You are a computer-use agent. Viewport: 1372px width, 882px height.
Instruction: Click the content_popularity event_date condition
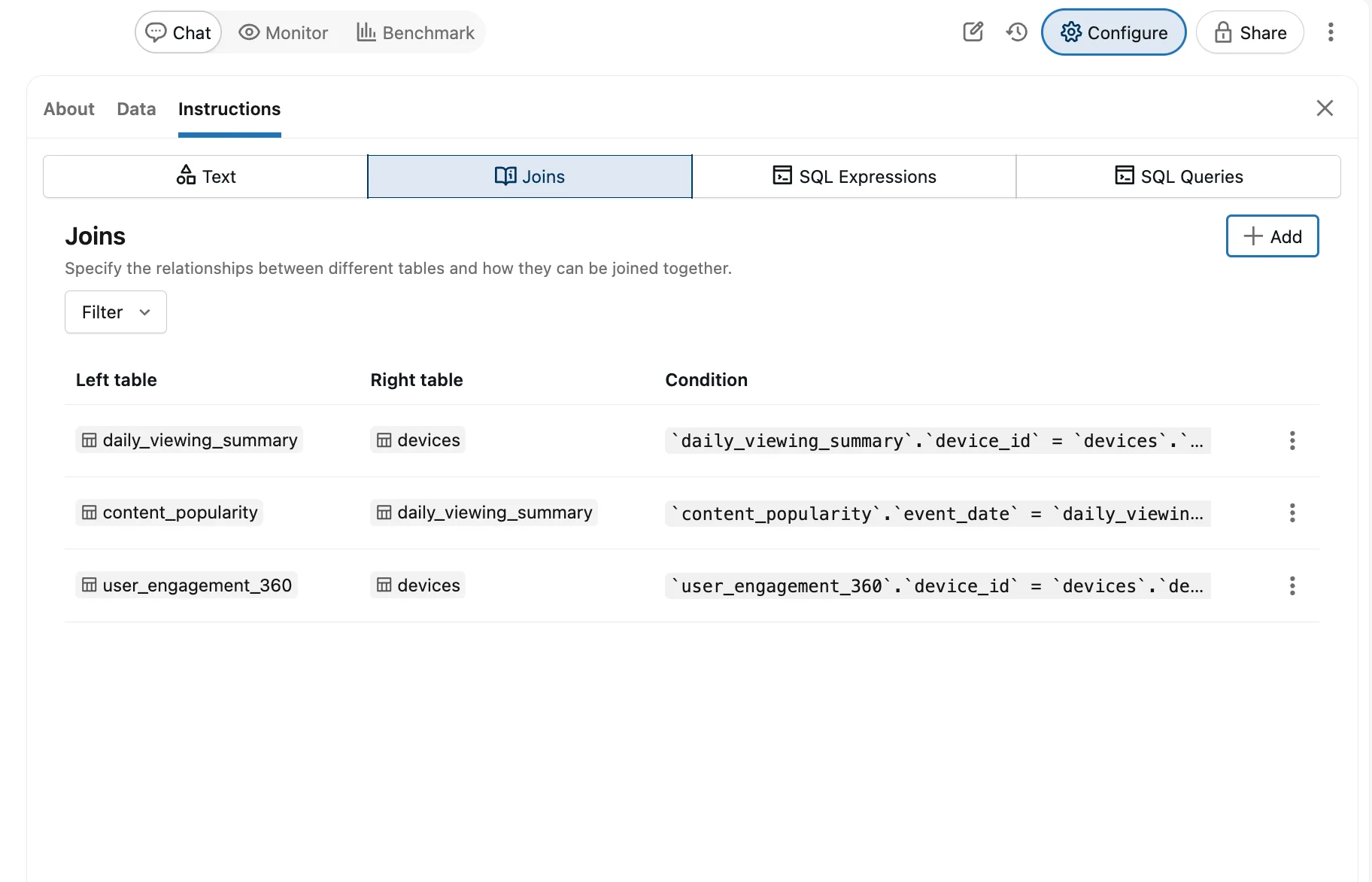938,513
